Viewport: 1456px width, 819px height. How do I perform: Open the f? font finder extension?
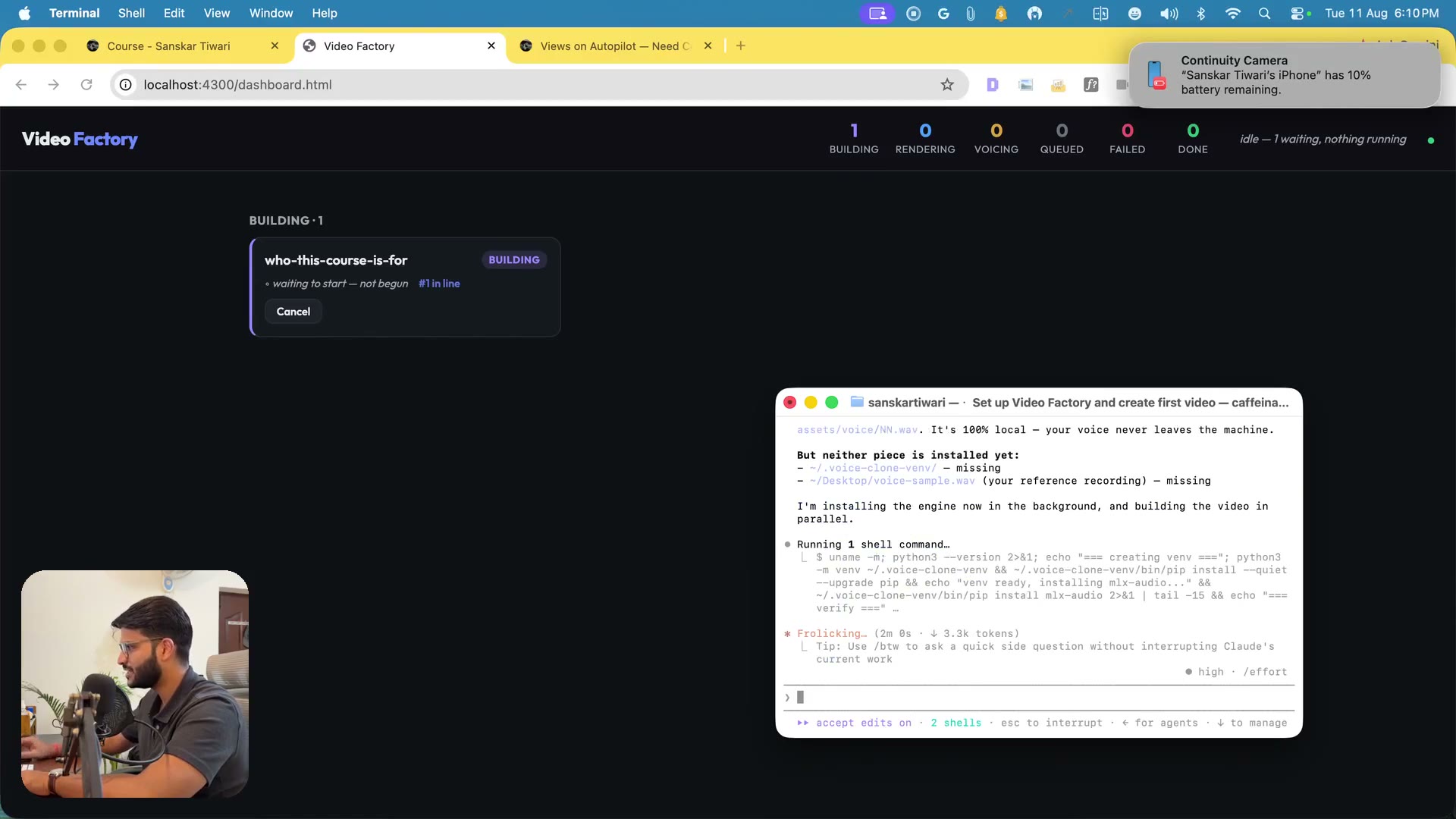click(x=1090, y=85)
